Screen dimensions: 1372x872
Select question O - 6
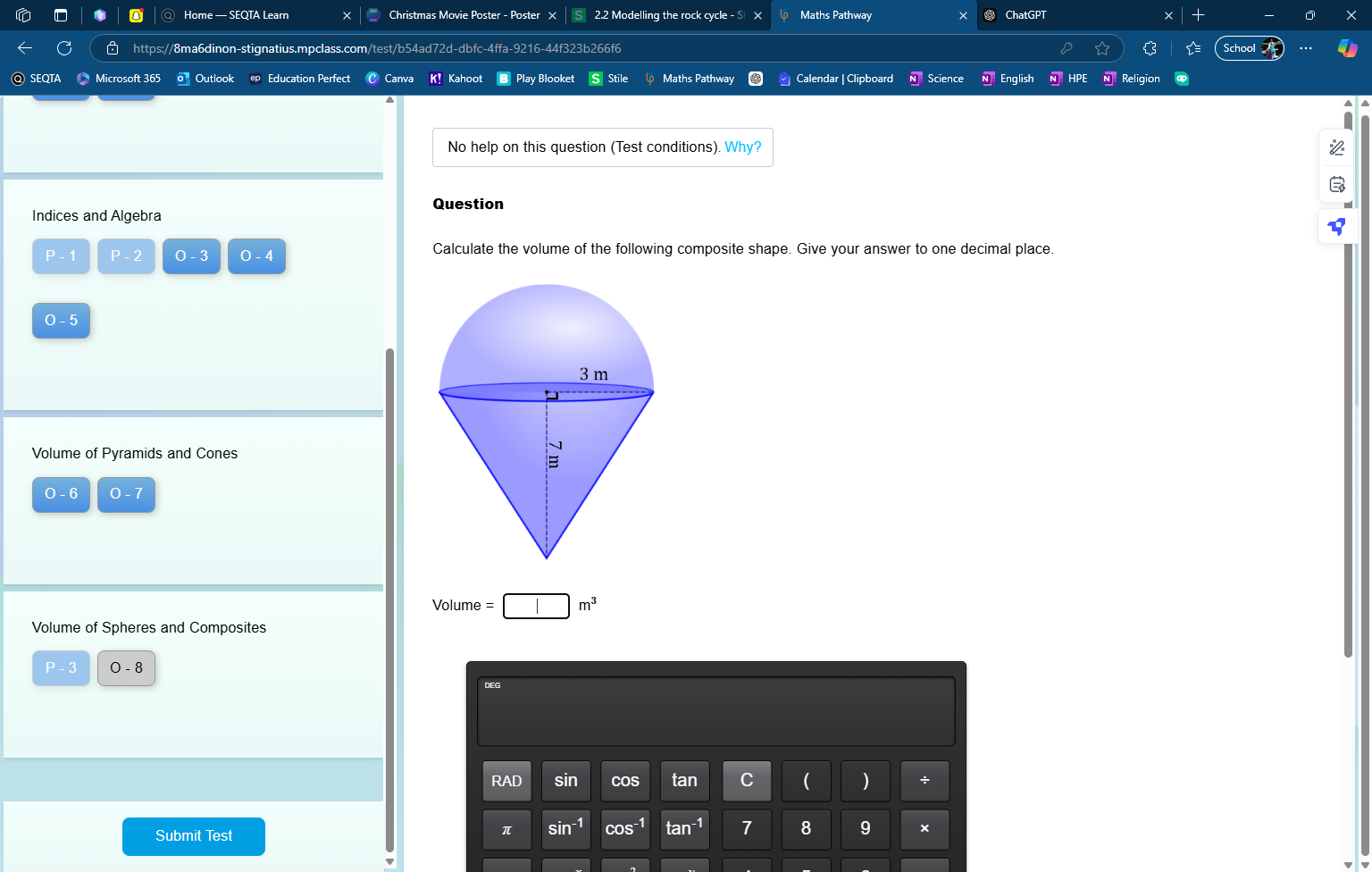point(62,494)
